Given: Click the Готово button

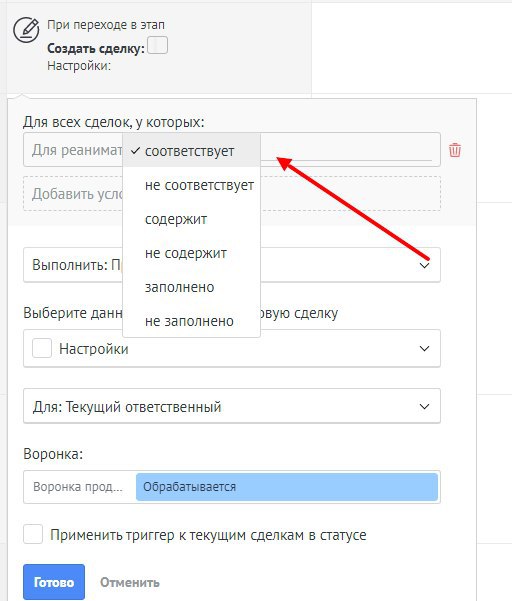Looking at the screenshot, I should click(x=54, y=582).
